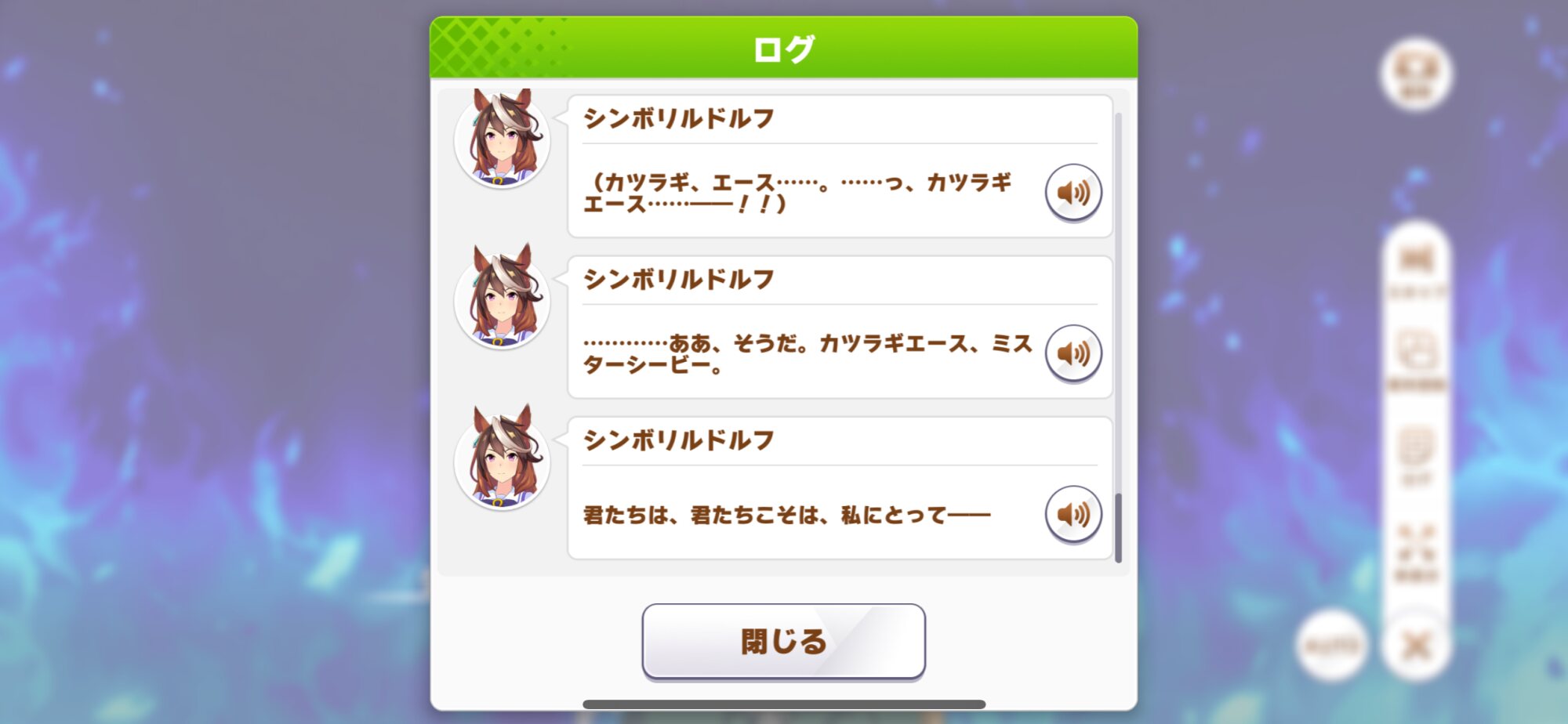
Task: Tap the blurred X button at bottom right
Action: (1417, 646)
